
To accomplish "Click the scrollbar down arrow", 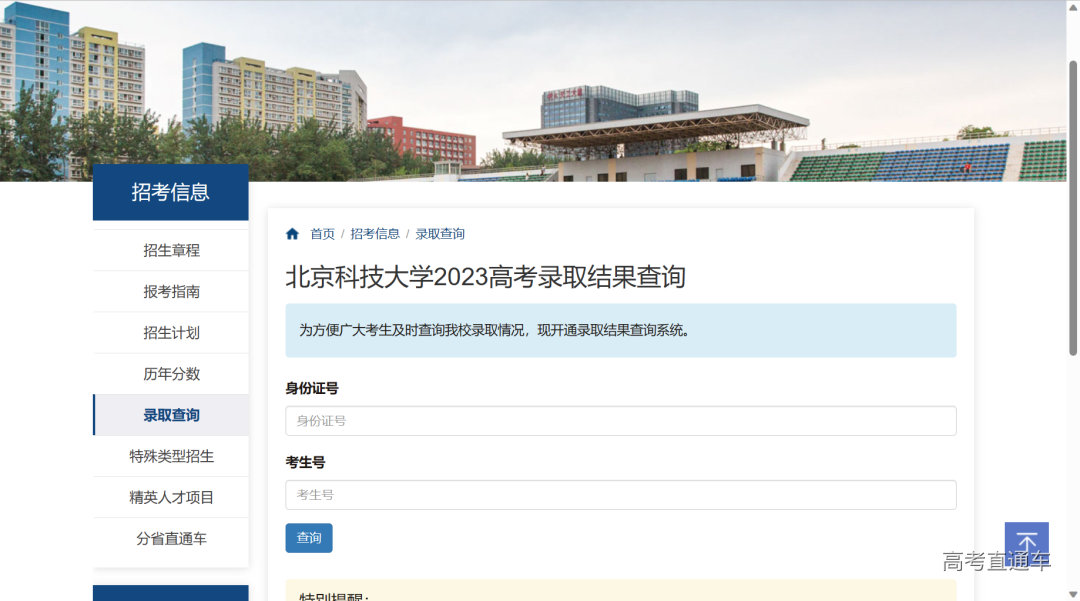I will [x=1073, y=593].
